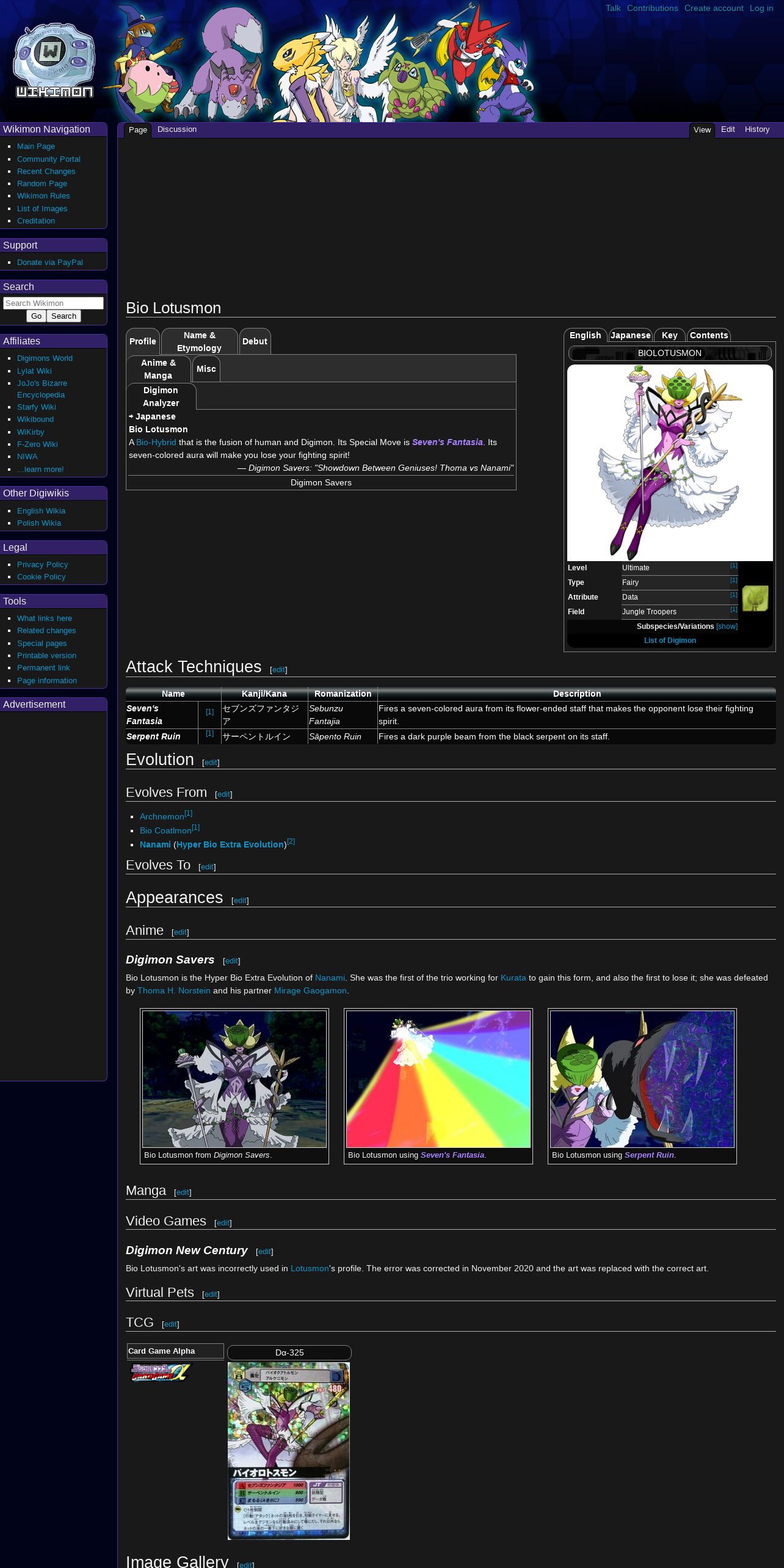The height and width of the screenshot is (1568, 784).
Task: Click the Search Wikimon input field
Action: (53, 303)
